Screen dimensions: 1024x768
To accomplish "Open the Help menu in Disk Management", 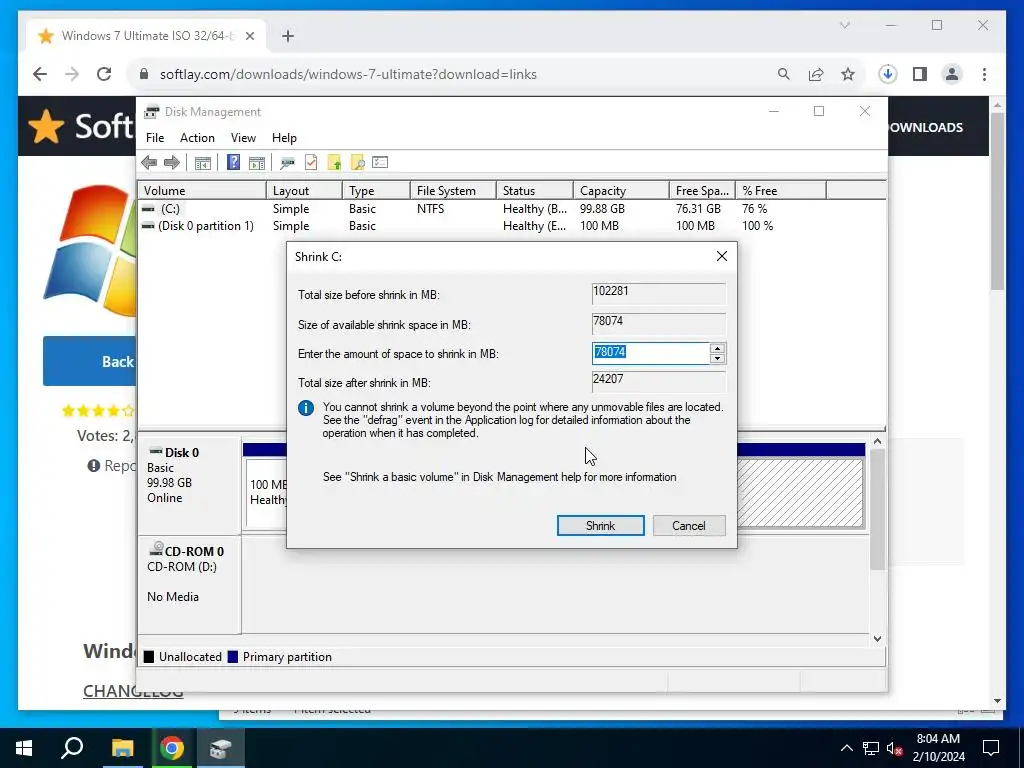I will 284,138.
